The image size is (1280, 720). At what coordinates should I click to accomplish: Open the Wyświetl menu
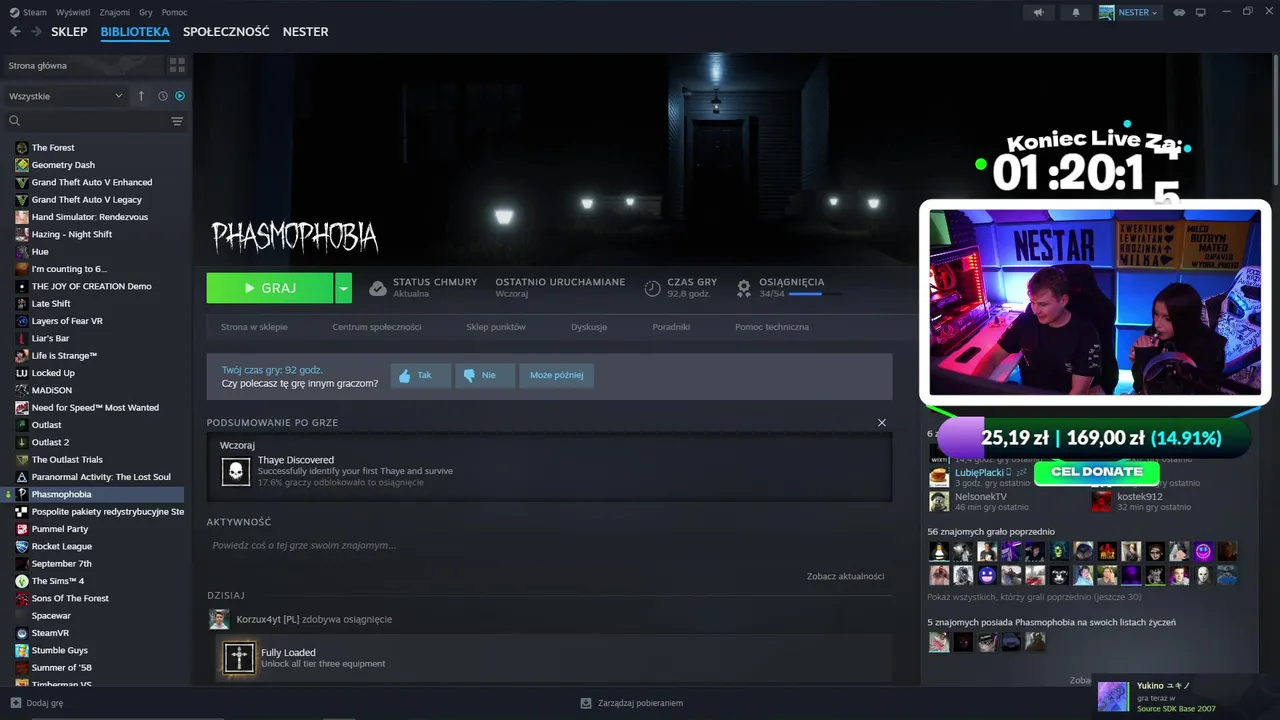click(72, 12)
